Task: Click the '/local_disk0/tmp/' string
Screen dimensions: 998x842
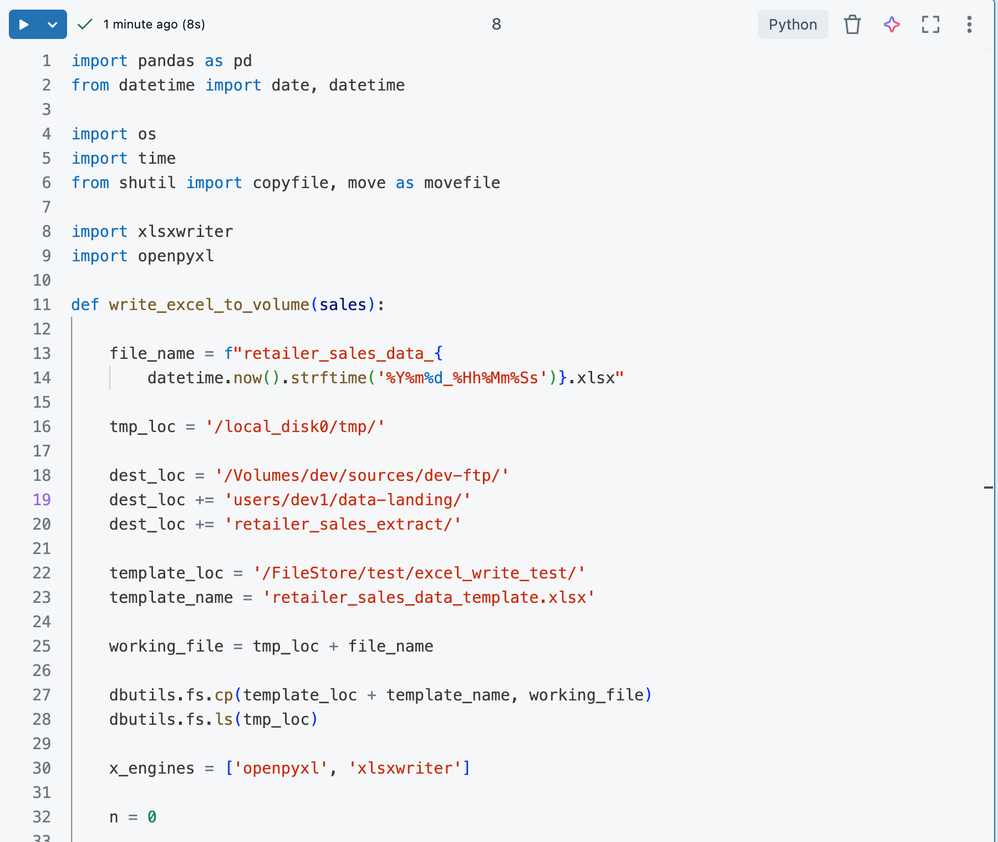Action: tap(295, 427)
